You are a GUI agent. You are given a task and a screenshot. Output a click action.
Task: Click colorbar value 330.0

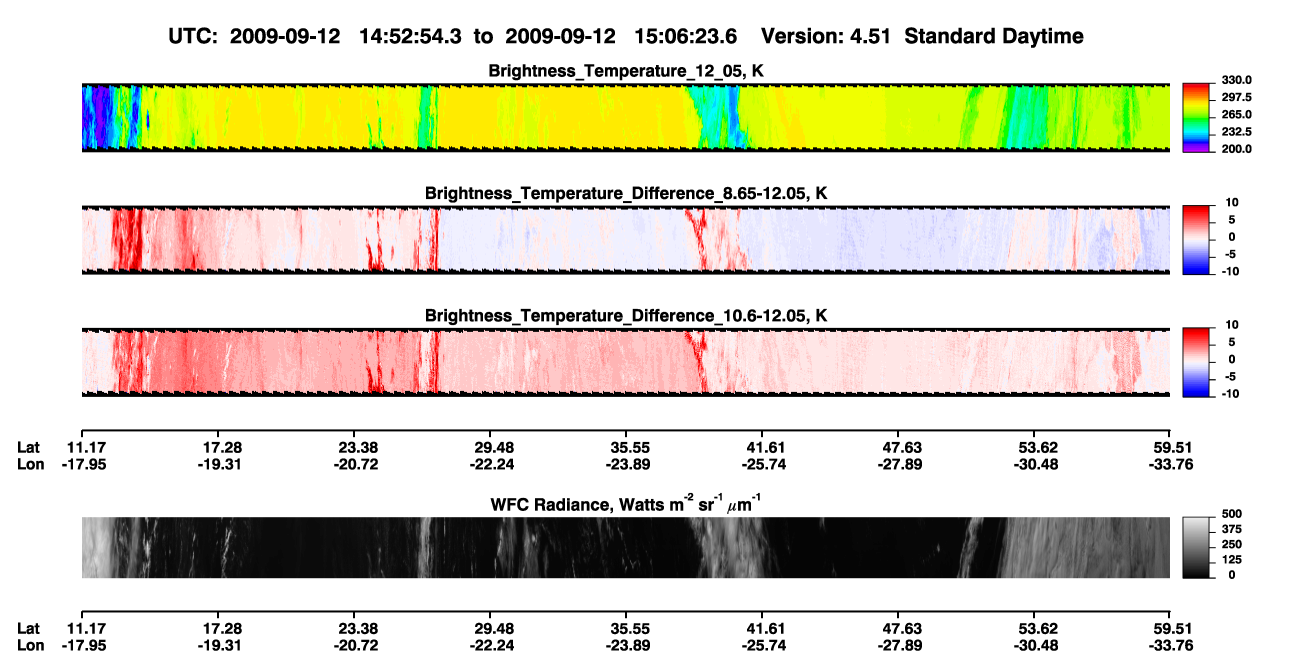tap(1235, 81)
